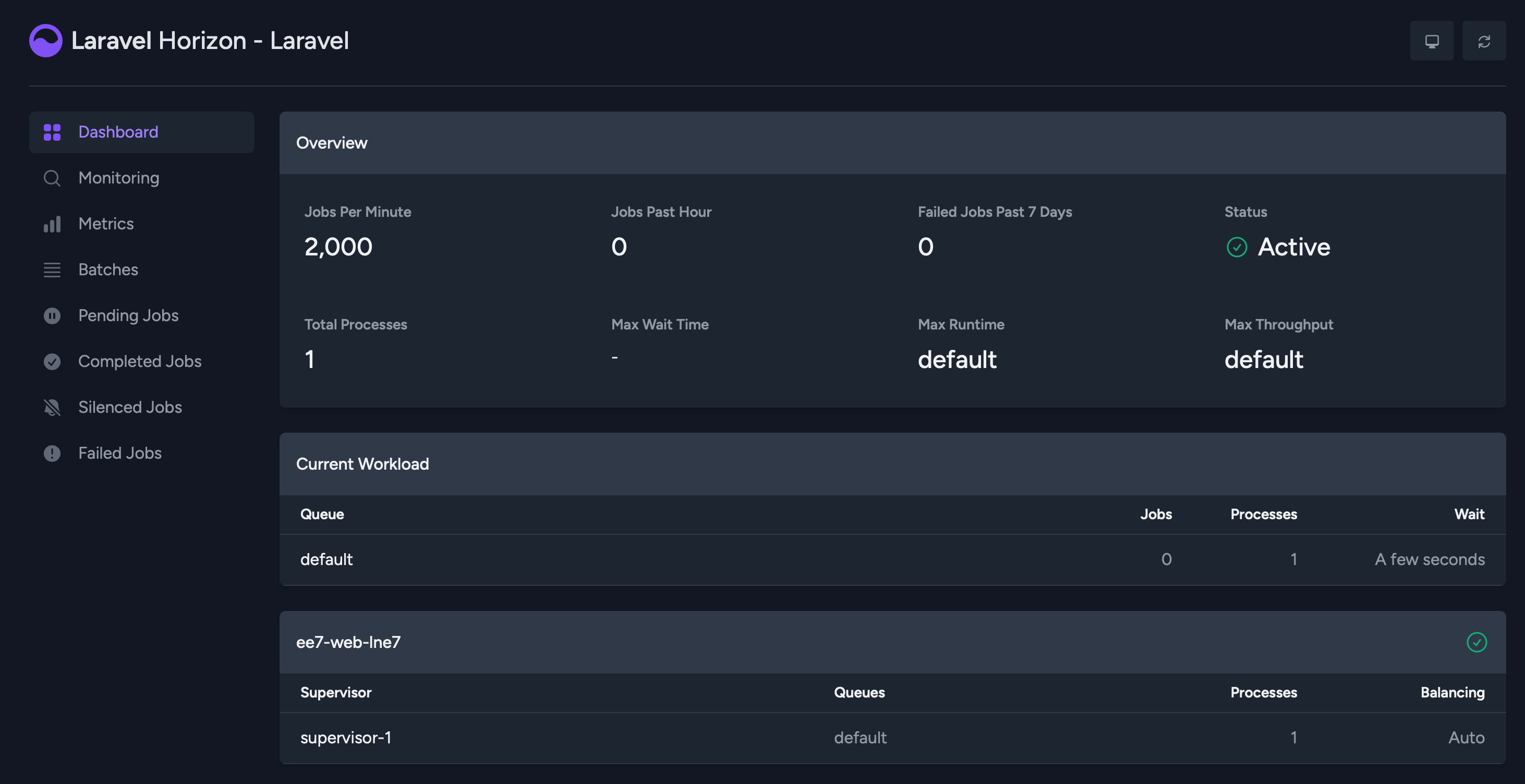Select the Pending Jobs pause icon
The image size is (1525, 784).
tap(52, 315)
